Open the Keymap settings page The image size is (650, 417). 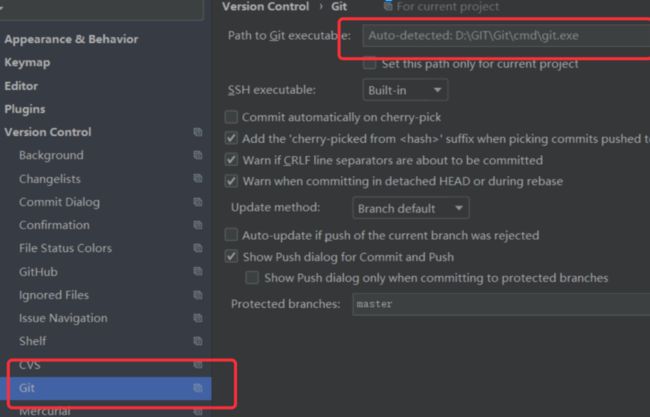pos(27,63)
